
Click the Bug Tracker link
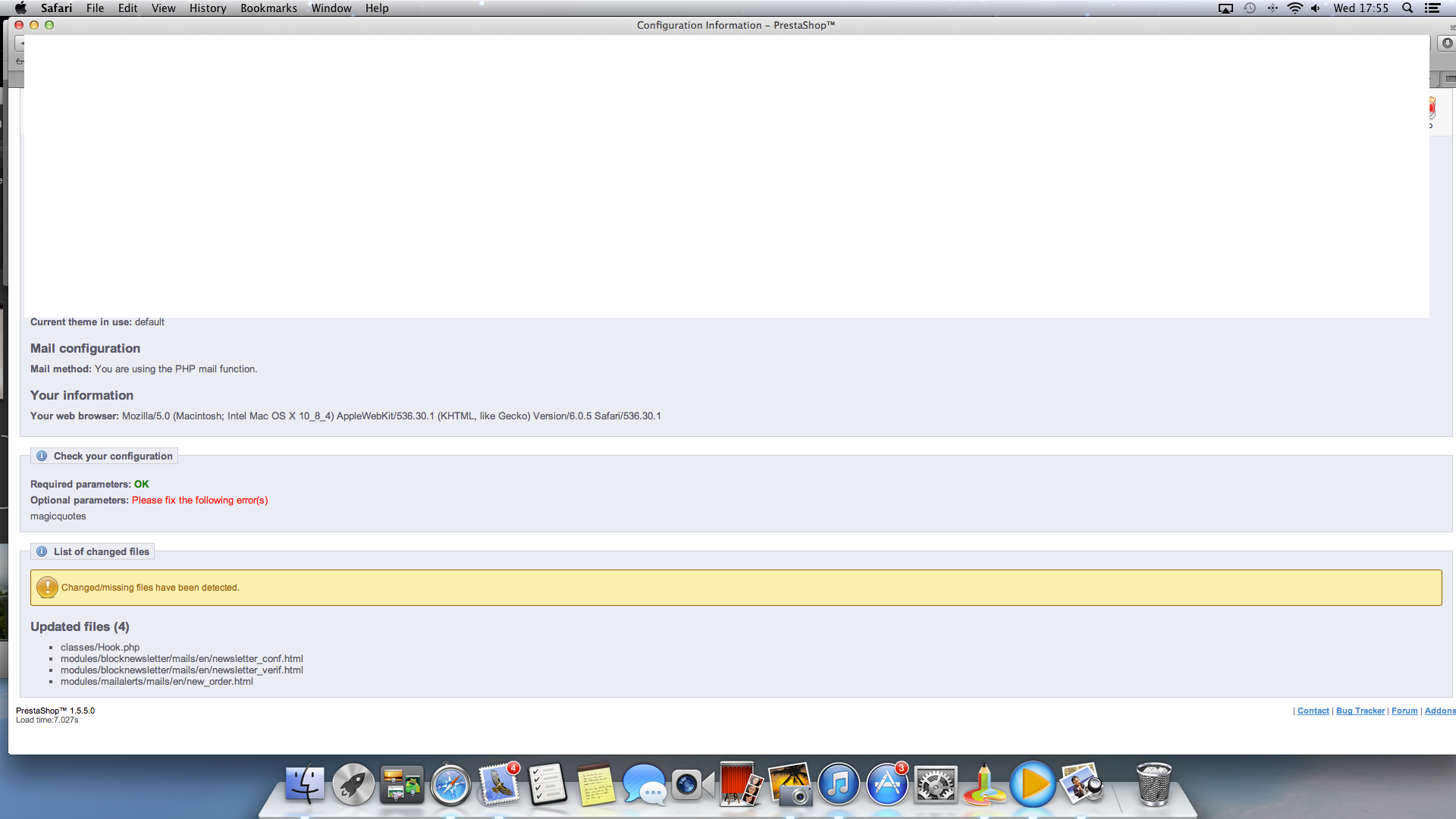tap(1360, 711)
